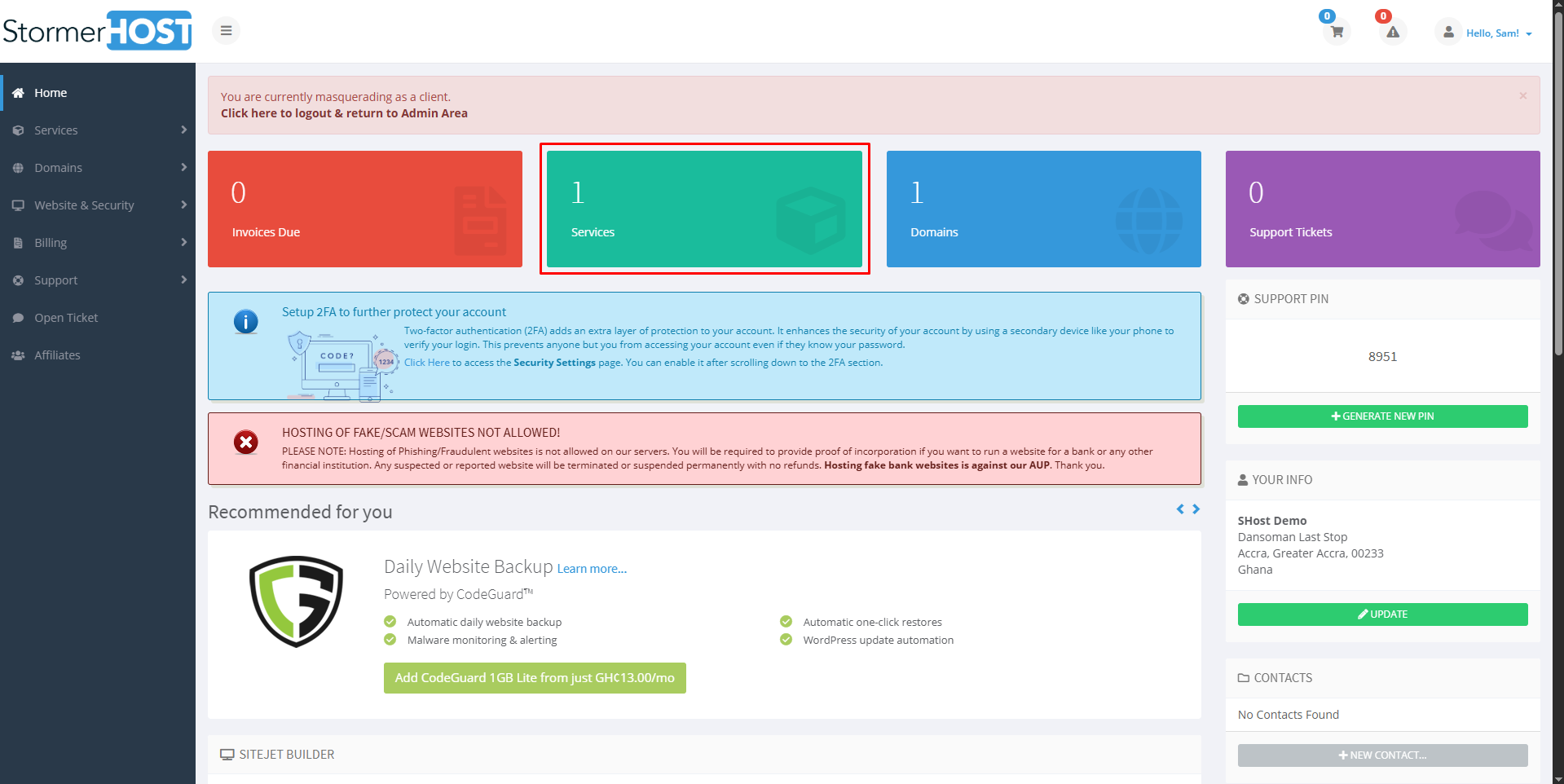Screen dimensions: 1564x784
Task: Dismiss the masquerading alert banner
Action: [1522, 96]
